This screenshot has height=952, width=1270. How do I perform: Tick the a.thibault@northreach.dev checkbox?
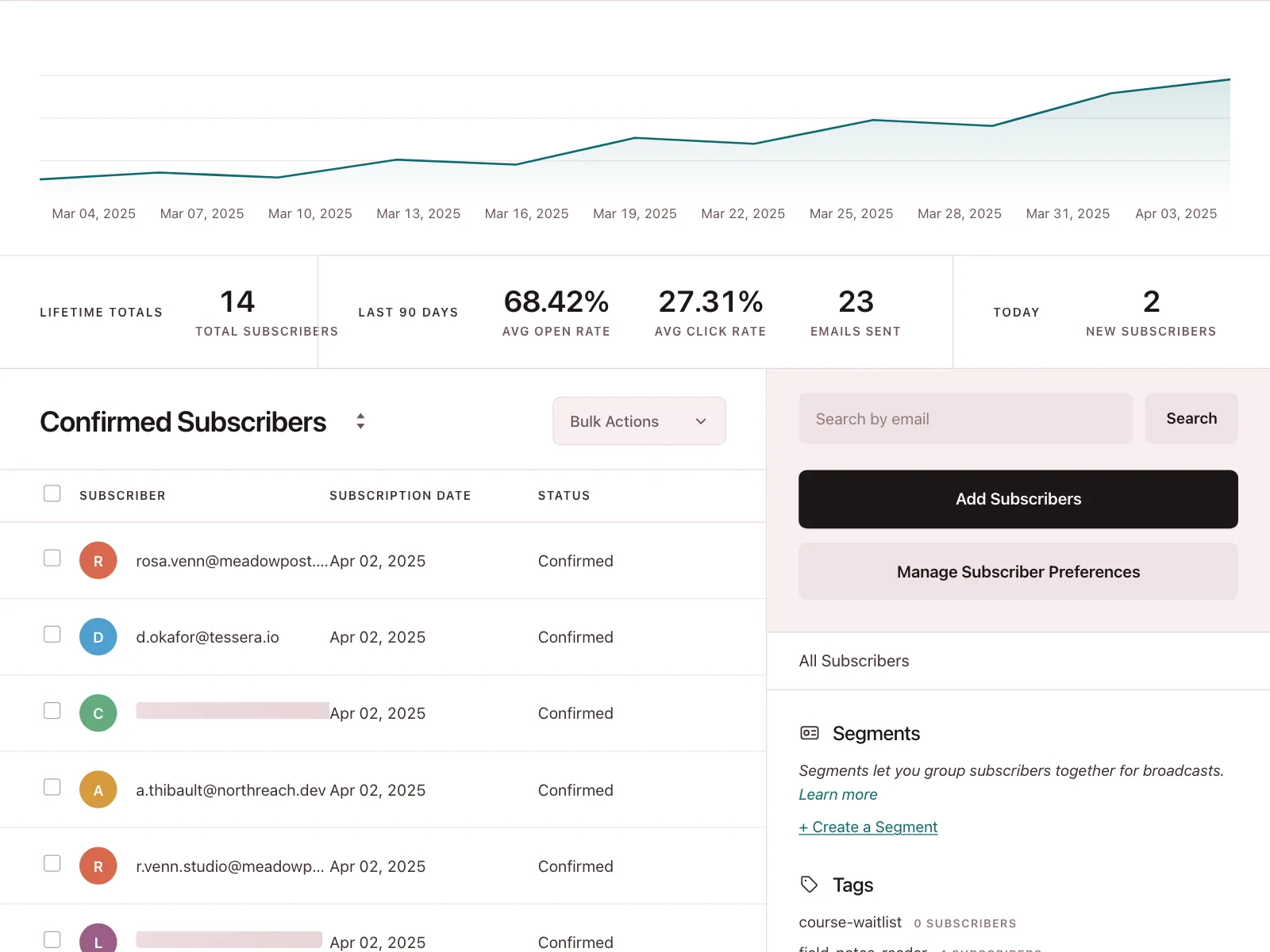(x=52, y=787)
